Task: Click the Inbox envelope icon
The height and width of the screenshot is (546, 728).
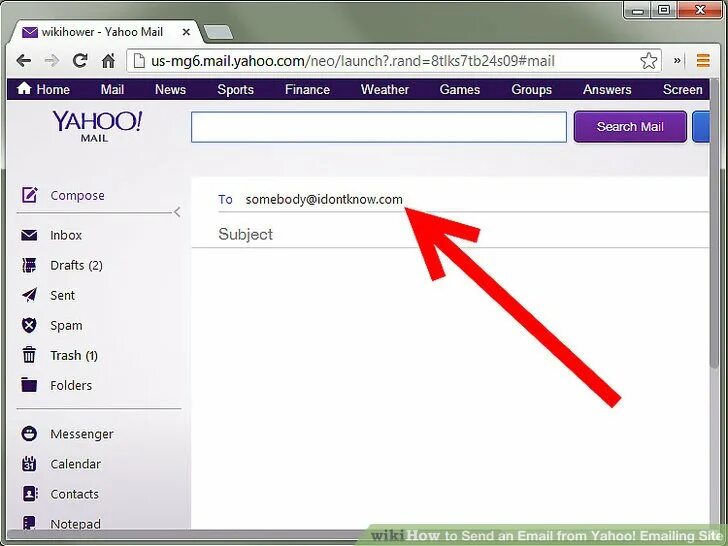Action: (x=29, y=235)
